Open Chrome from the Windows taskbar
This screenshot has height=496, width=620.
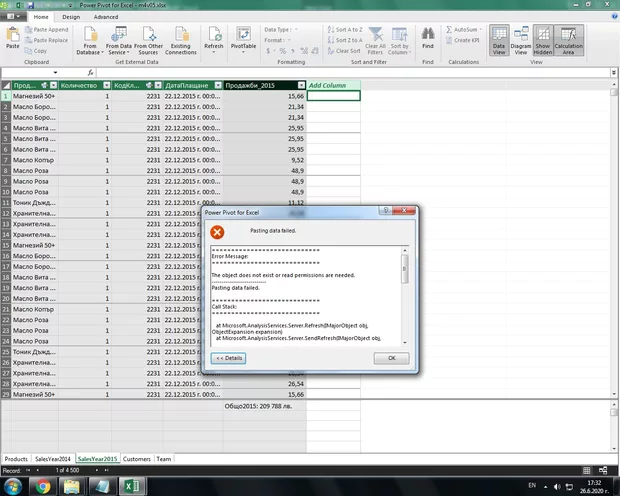[43, 486]
